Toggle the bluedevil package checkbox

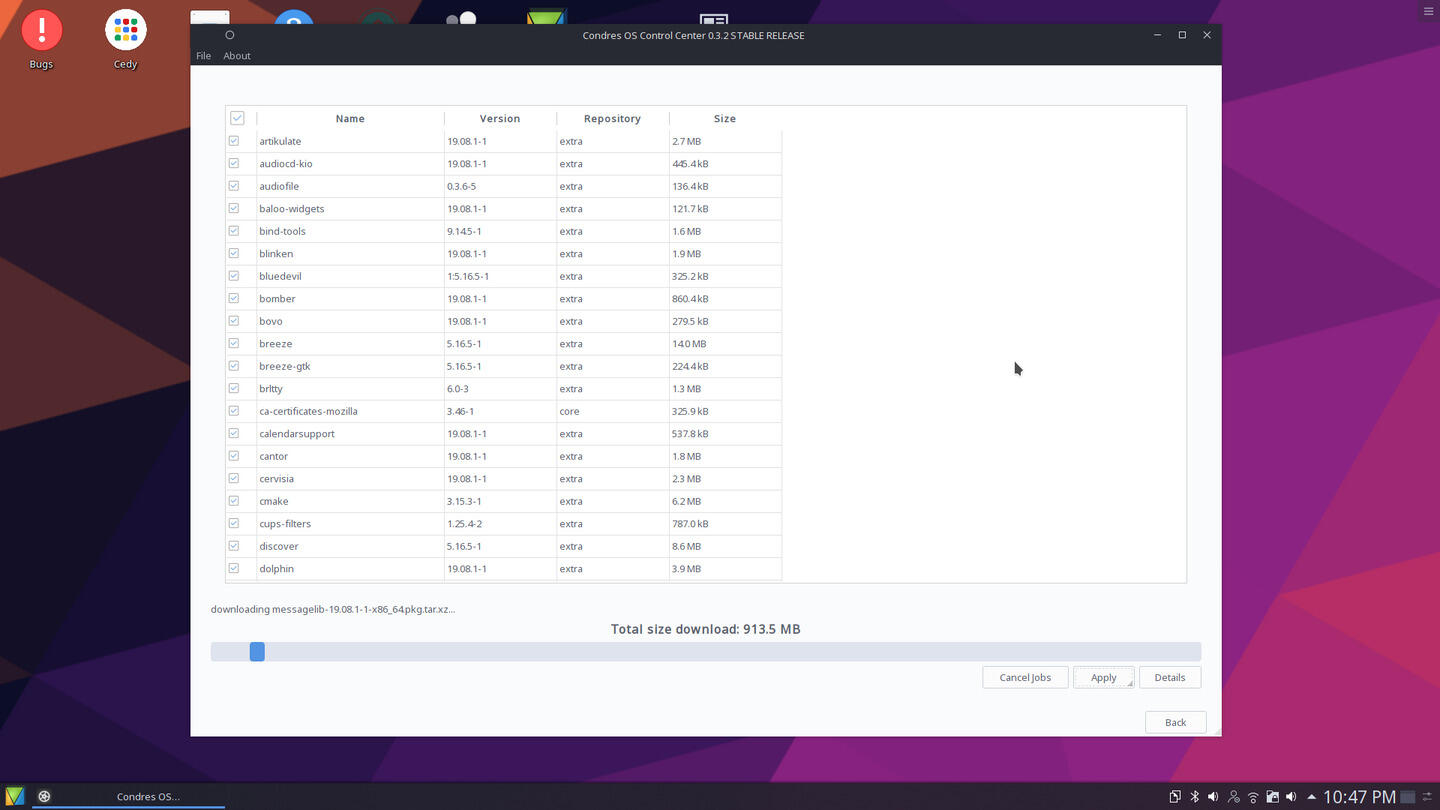(x=234, y=276)
